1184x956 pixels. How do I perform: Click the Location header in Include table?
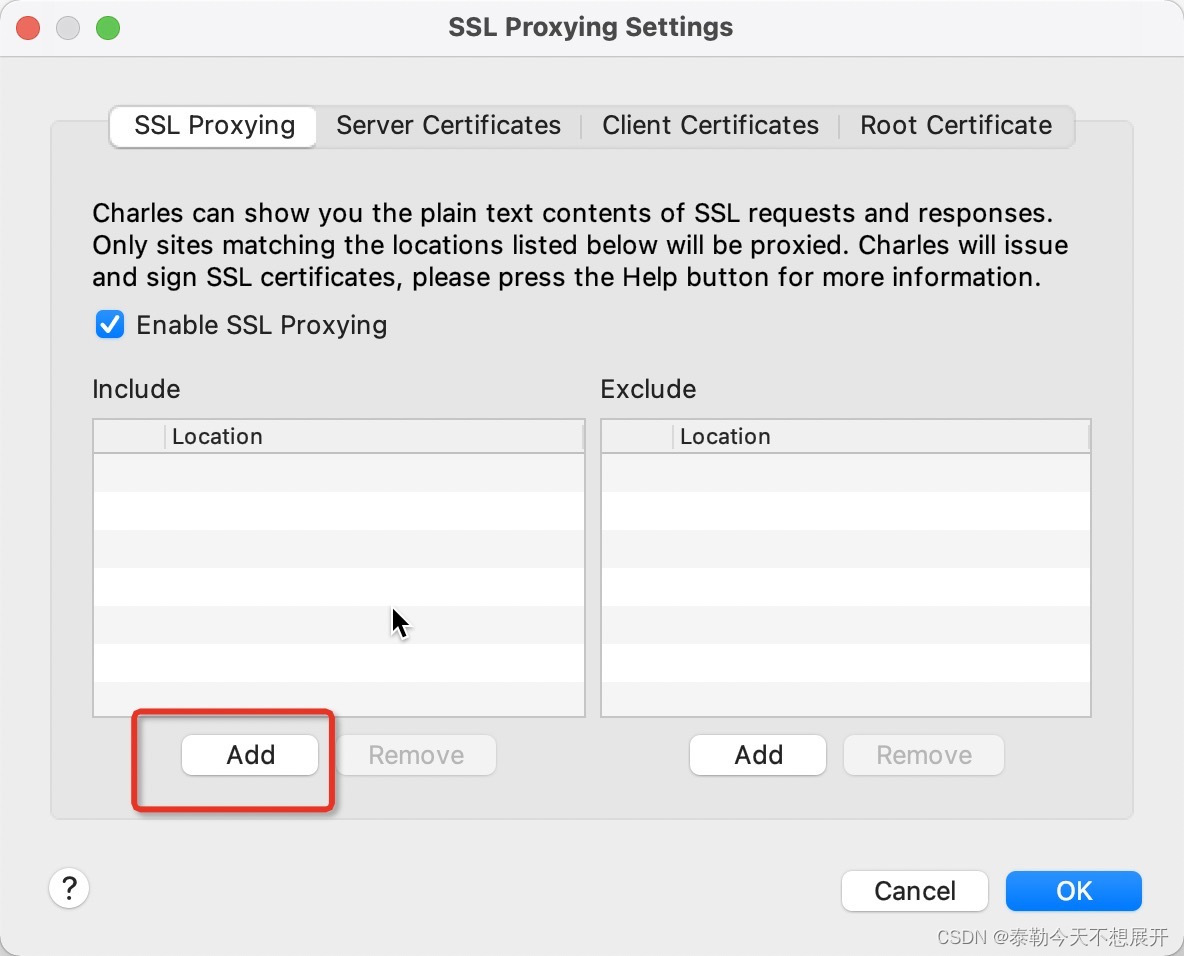tap(374, 436)
